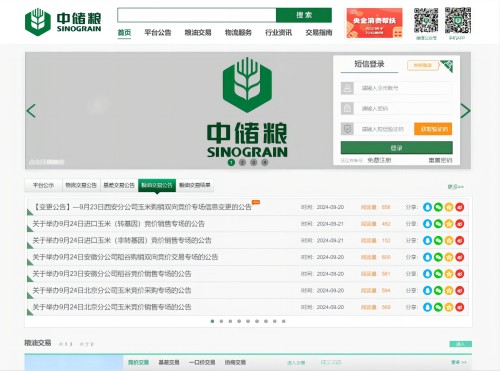Select first pagination dot below announcements list
This screenshot has width=500, height=371.
(x=212, y=321)
